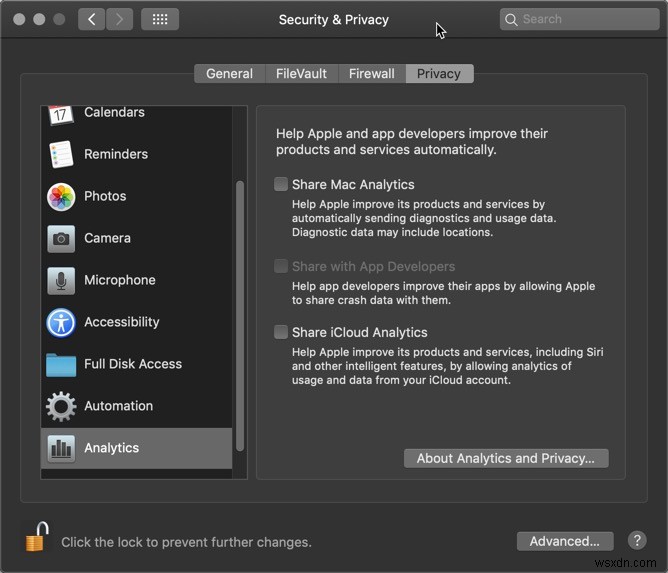Screen dimensions: 668x573
Task: Select the Analytics bar chart icon
Action: tap(61, 448)
